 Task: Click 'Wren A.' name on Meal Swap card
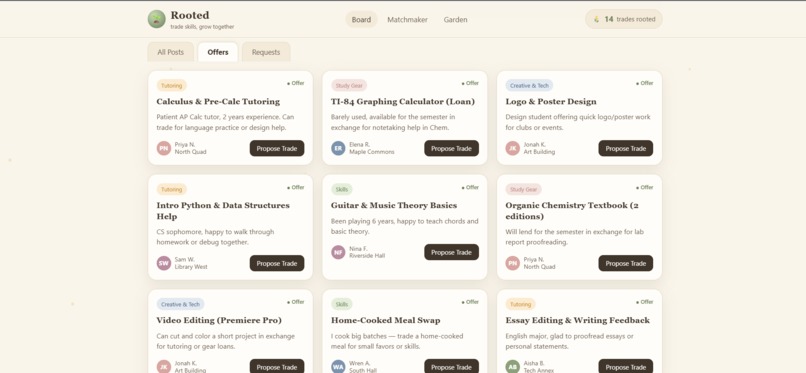359,363
